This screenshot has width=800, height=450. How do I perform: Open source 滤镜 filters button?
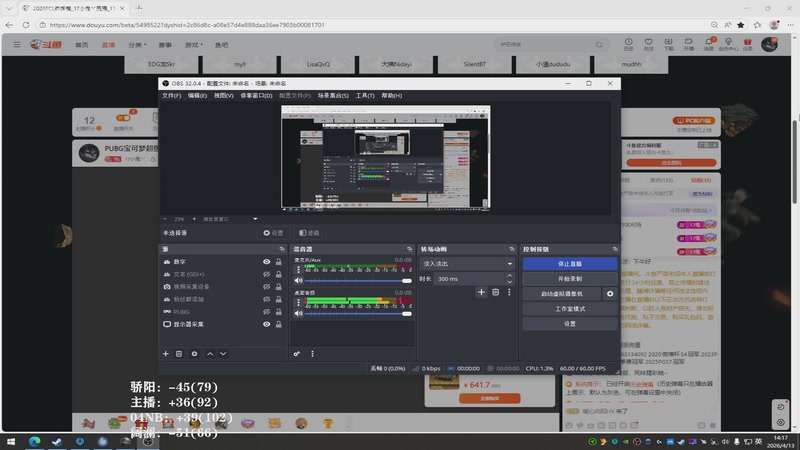pyautogui.click(x=309, y=233)
